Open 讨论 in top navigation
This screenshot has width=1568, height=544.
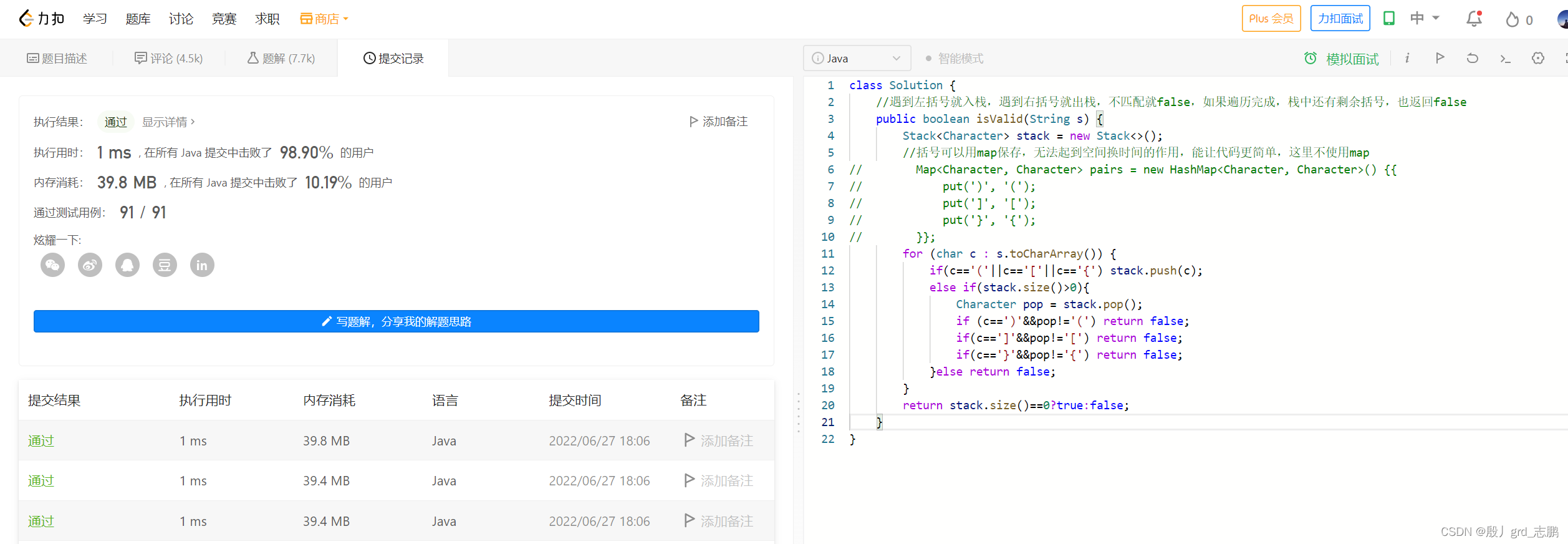click(x=181, y=19)
